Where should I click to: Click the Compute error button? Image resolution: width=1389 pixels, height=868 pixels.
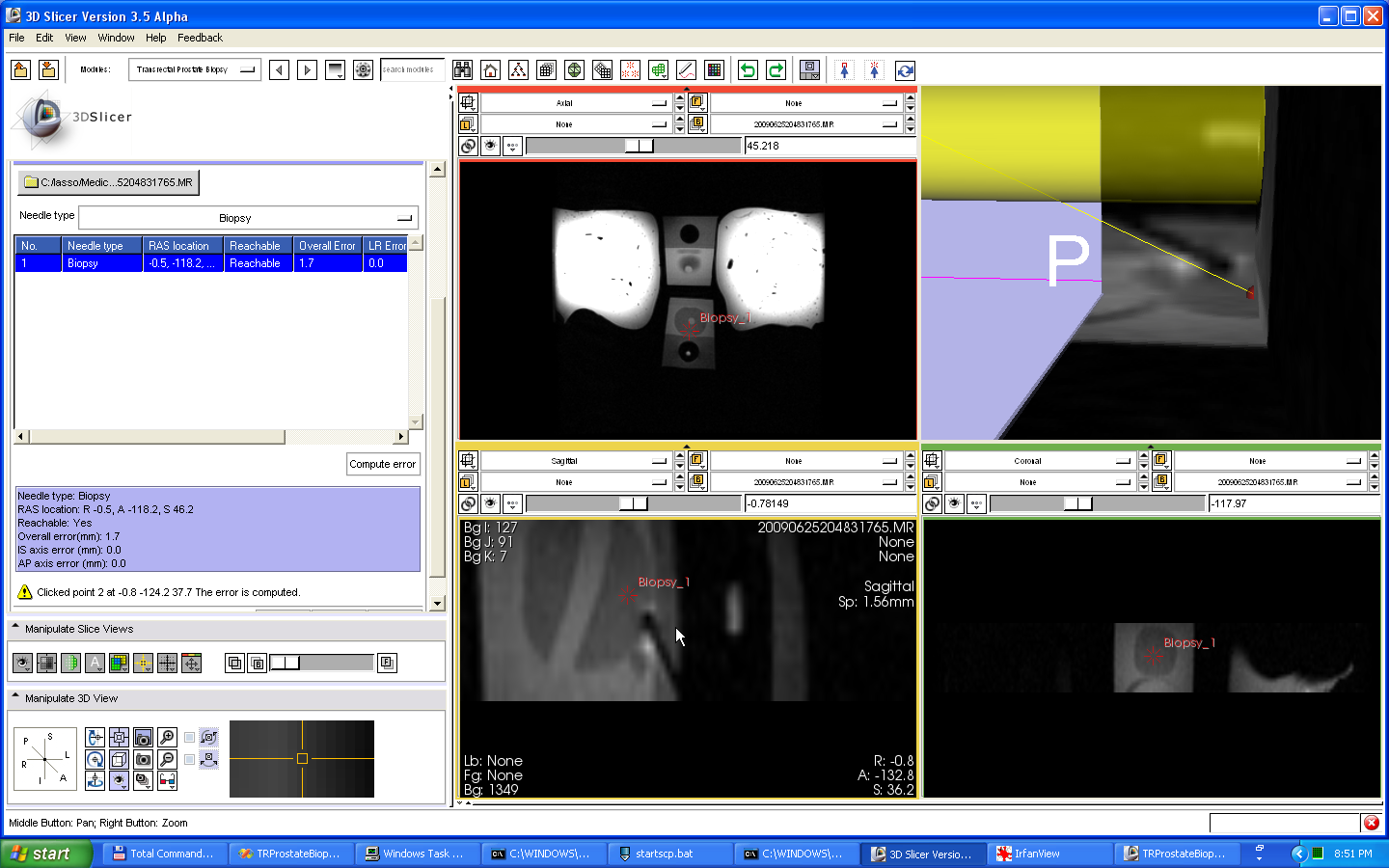click(383, 464)
